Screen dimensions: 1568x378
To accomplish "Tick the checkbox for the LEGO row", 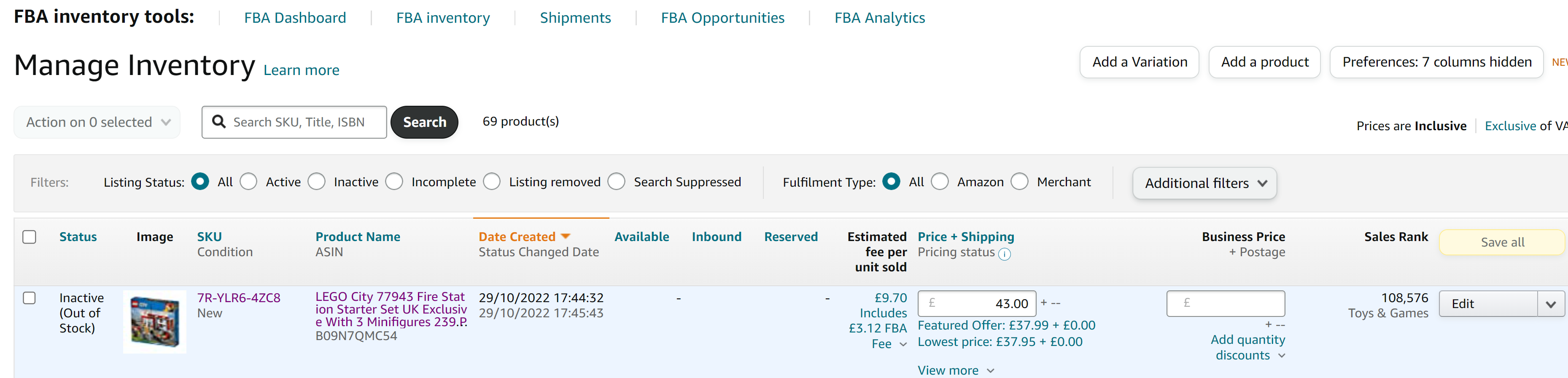I will 29,298.
